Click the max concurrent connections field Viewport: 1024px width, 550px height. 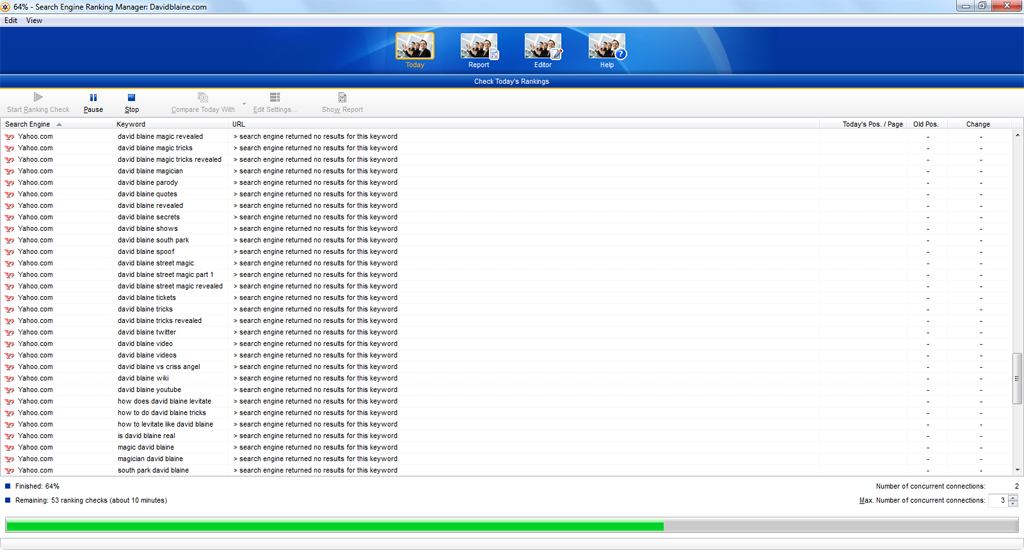pos(998,500)
